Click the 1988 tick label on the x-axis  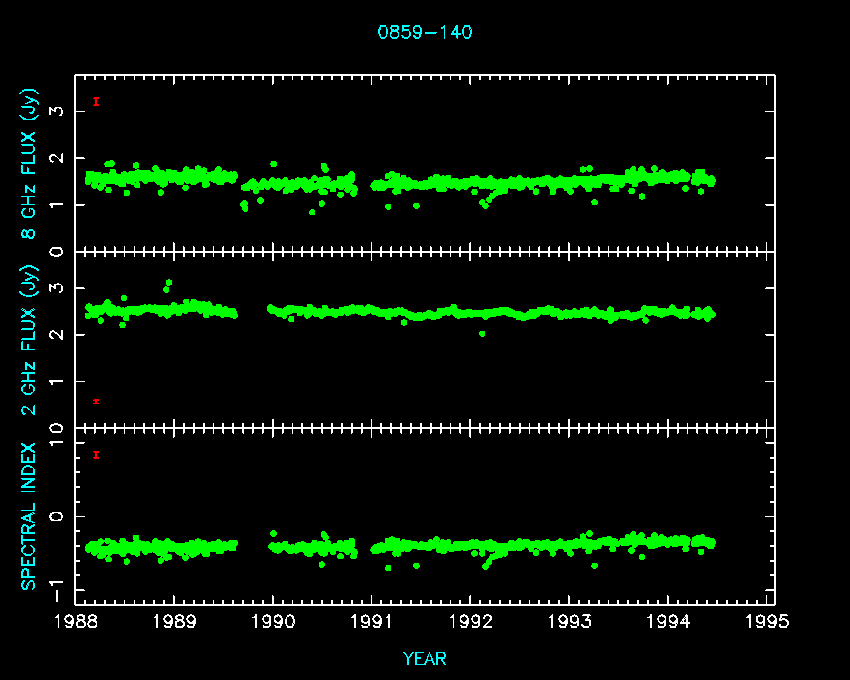(x=76, y=622)
